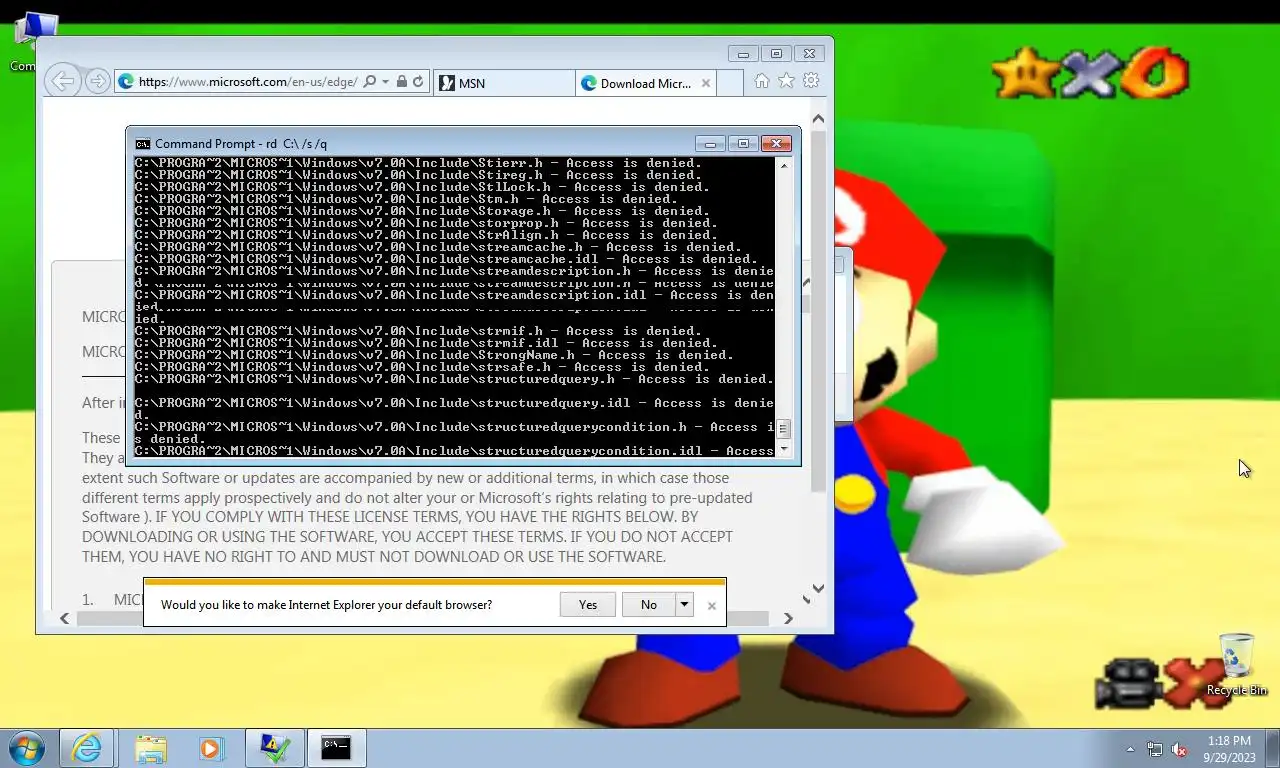Launch Windows Media Player from taskbar
Viewport: 1280px width, 768px height.
pyautogui.click(x=210, y=748)
